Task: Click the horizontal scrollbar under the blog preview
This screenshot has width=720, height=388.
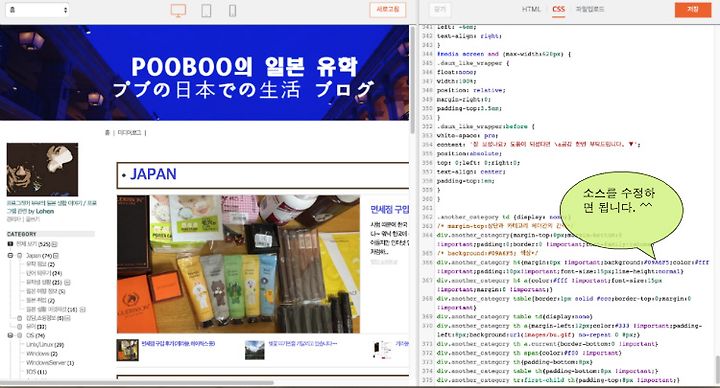Action: [137, 382]
